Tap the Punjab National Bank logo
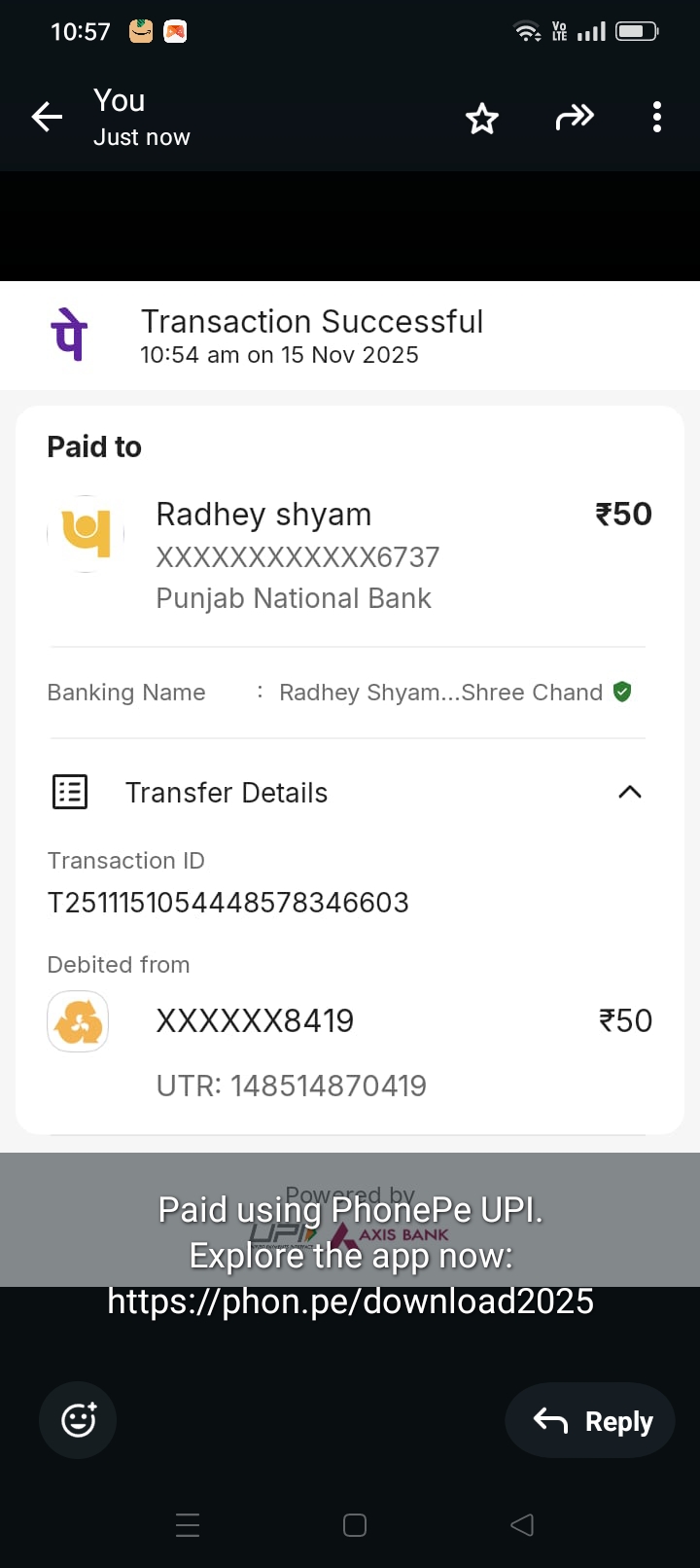 87,533
